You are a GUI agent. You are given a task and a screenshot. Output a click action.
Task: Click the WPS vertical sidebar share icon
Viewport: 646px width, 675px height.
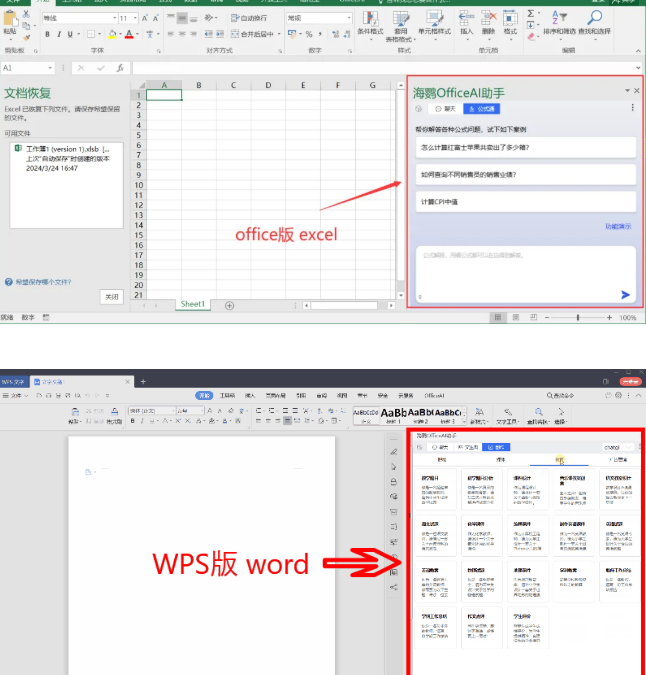[393, 587]
